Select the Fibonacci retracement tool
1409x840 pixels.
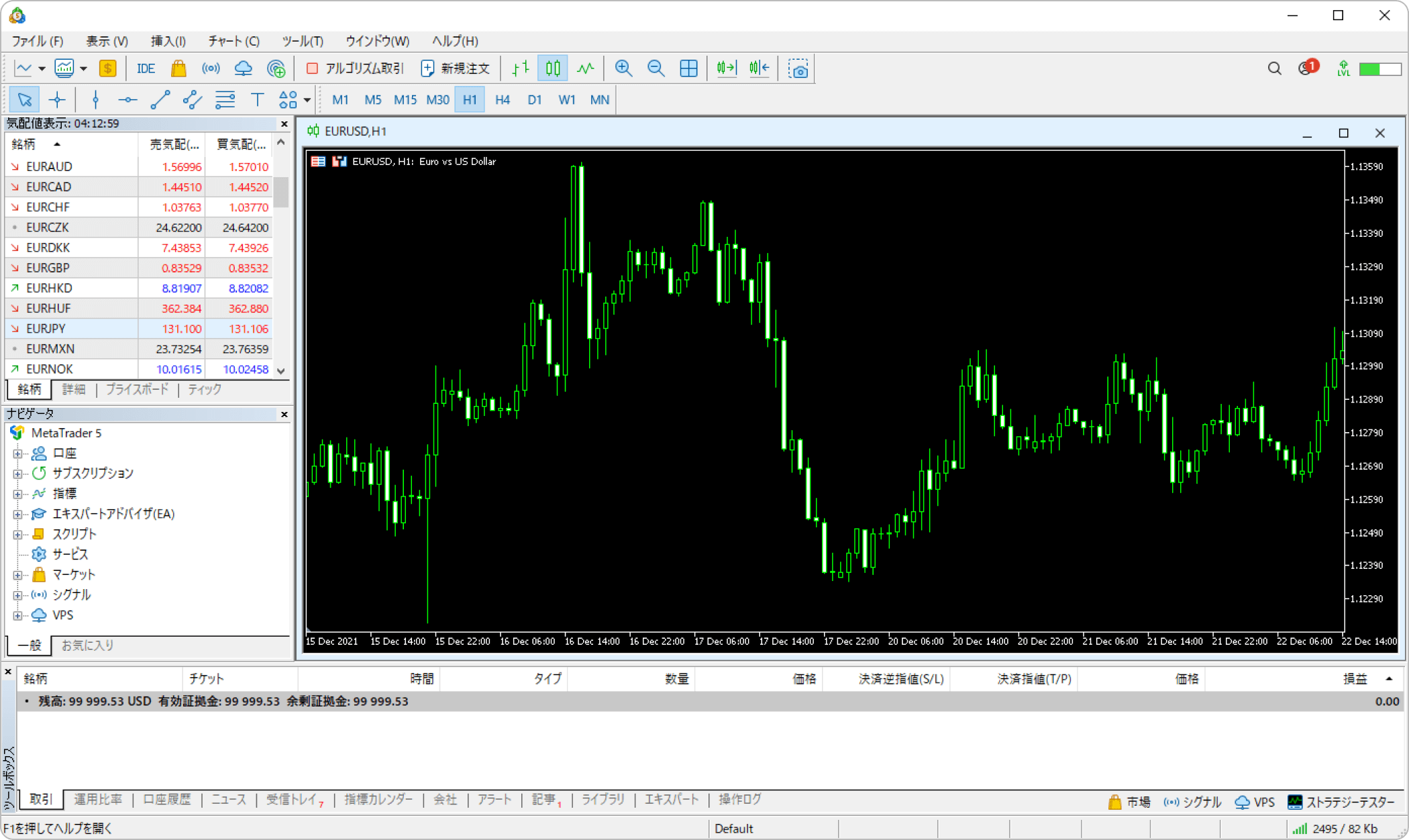click(225, 100)
